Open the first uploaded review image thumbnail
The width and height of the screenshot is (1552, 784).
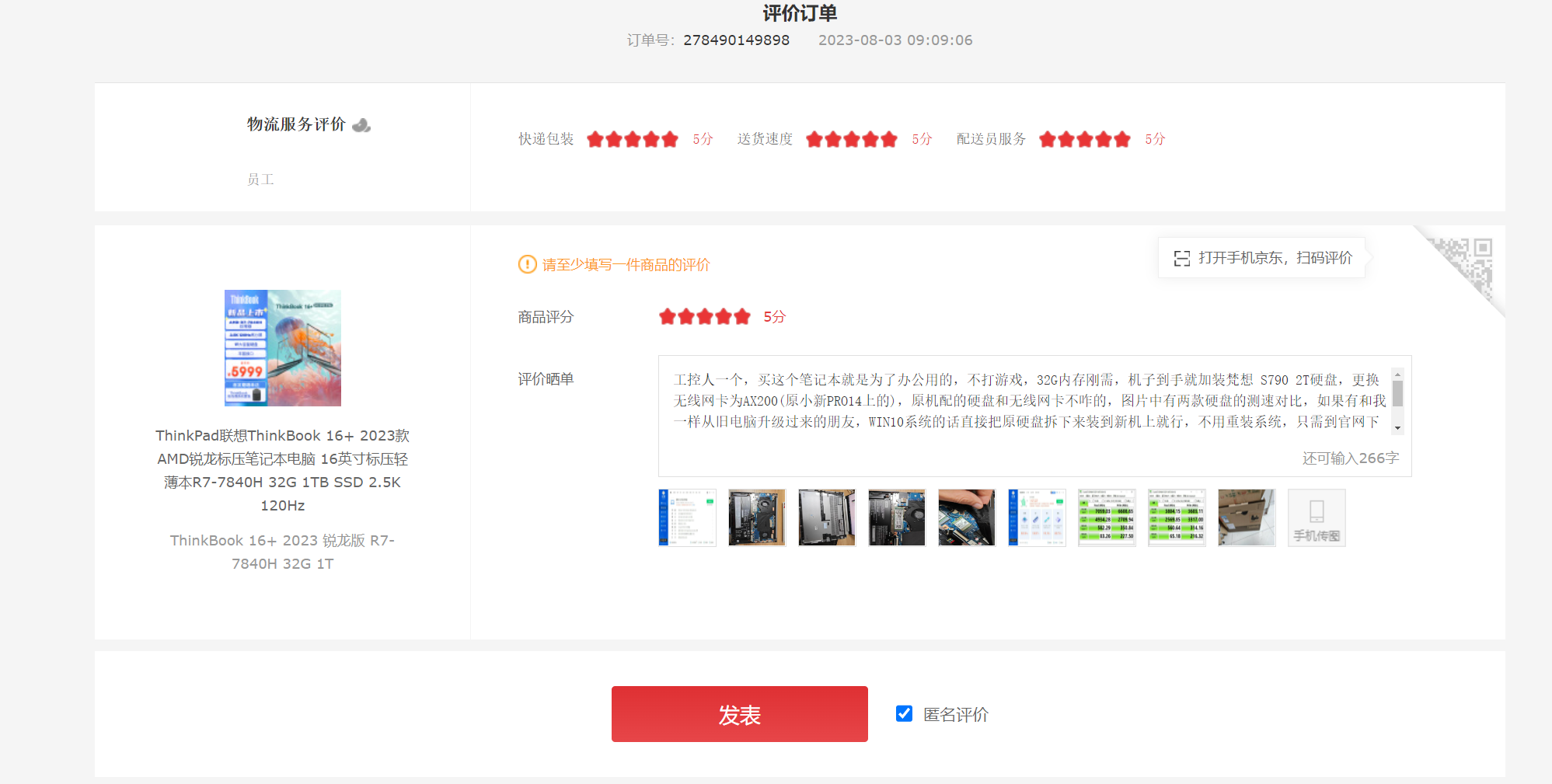687,518
